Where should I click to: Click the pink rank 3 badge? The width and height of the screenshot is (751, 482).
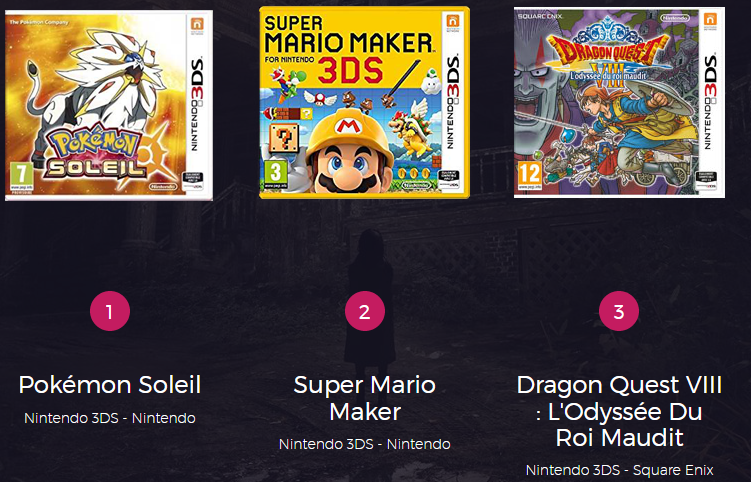click(619, 311)
